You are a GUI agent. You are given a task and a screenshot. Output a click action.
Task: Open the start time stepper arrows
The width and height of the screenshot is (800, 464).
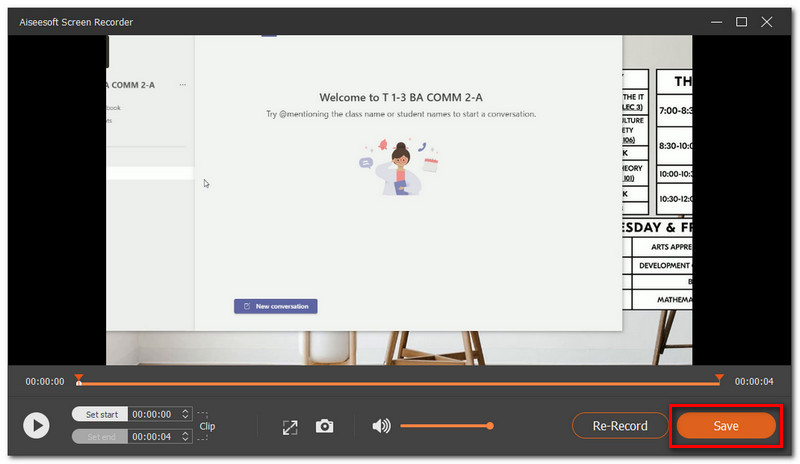point(185,414)
